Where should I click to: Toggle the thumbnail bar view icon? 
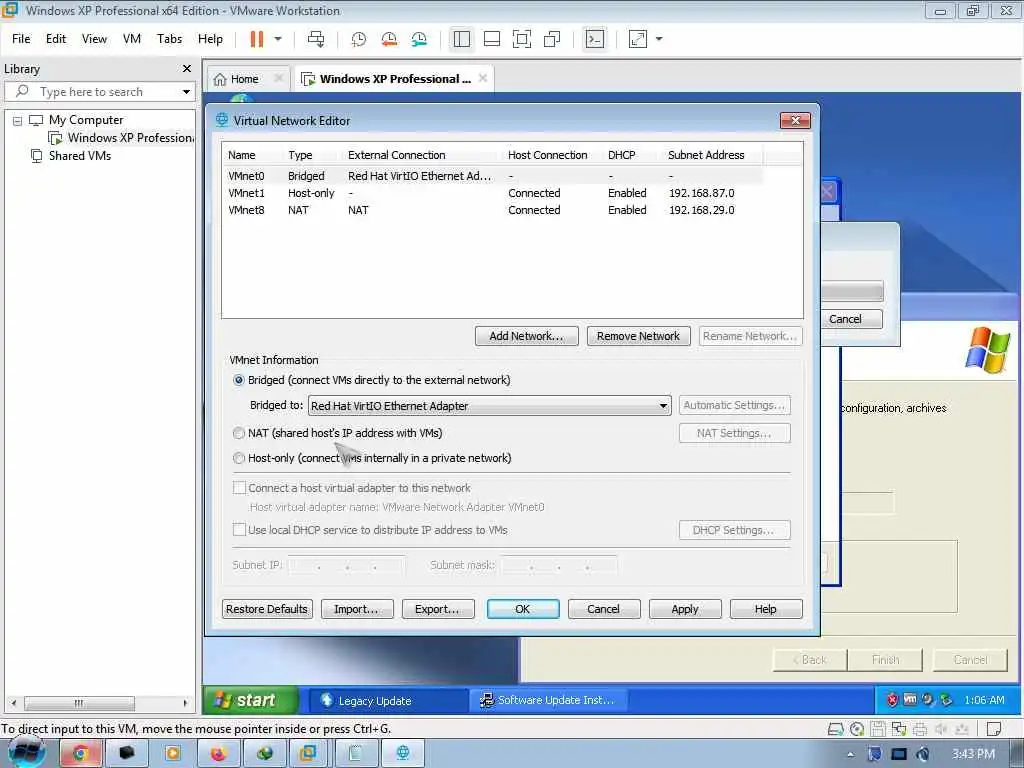tap(492, 39)
